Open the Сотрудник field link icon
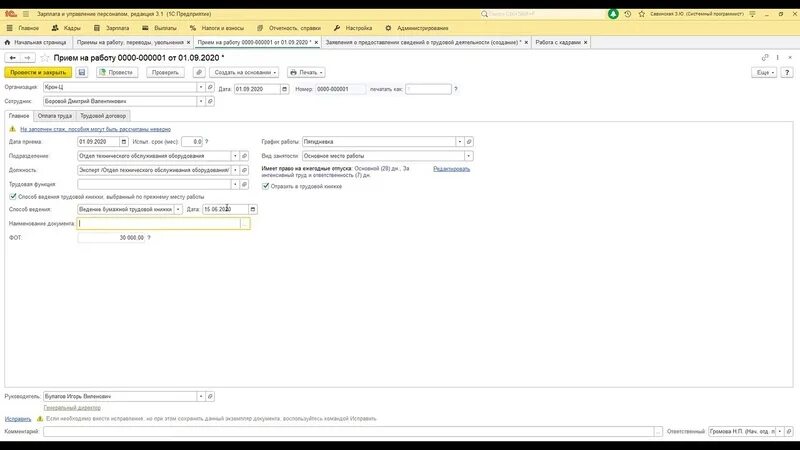The height and width of the screenshot is (450, 800). (x=210, y=101)
